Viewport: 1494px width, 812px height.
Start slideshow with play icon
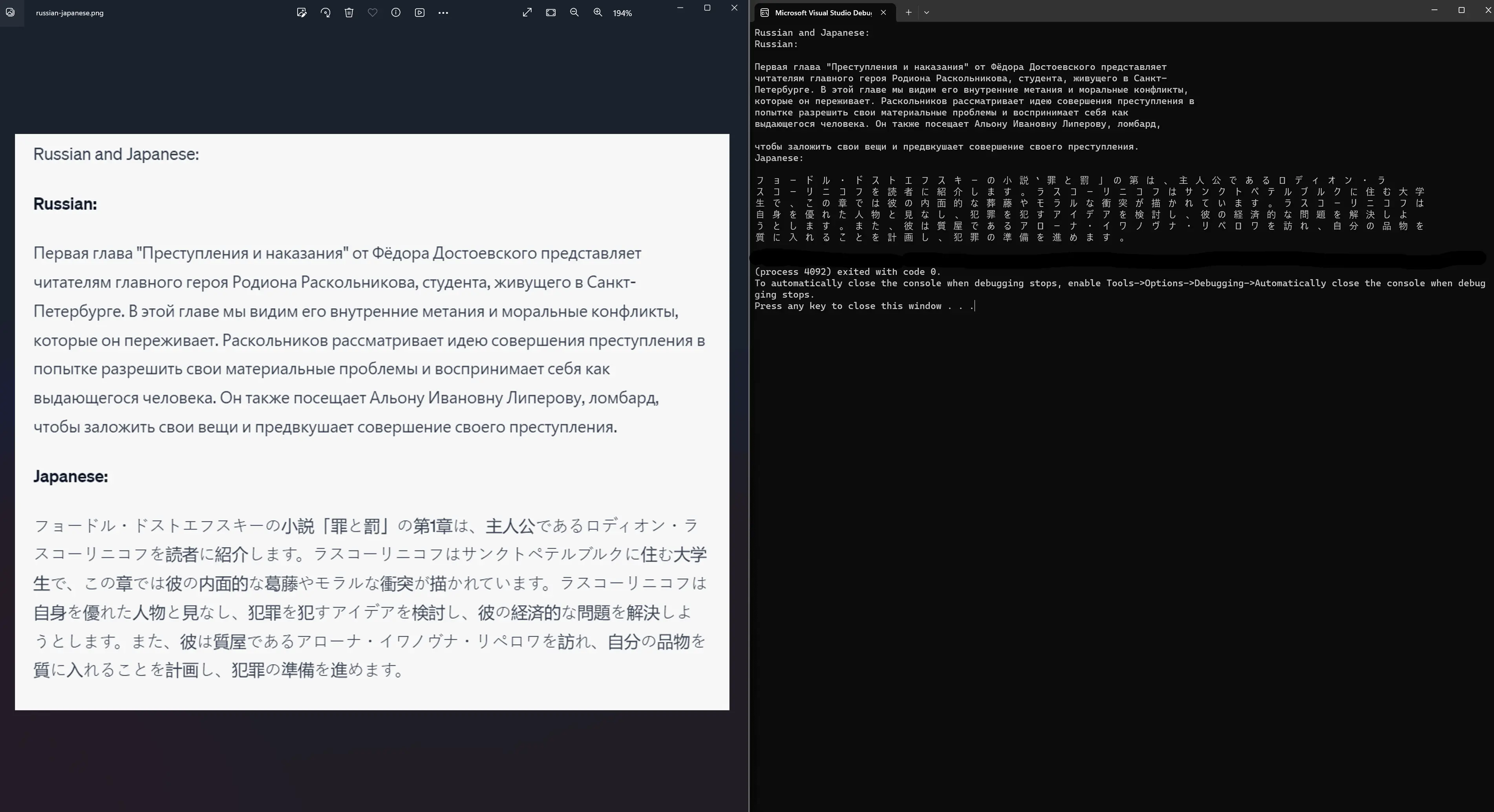[x=420, y=13]
